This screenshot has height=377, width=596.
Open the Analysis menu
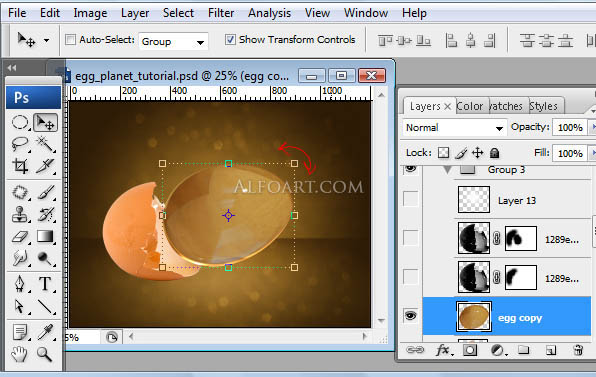pyautogui.click(x=269, y=13)
